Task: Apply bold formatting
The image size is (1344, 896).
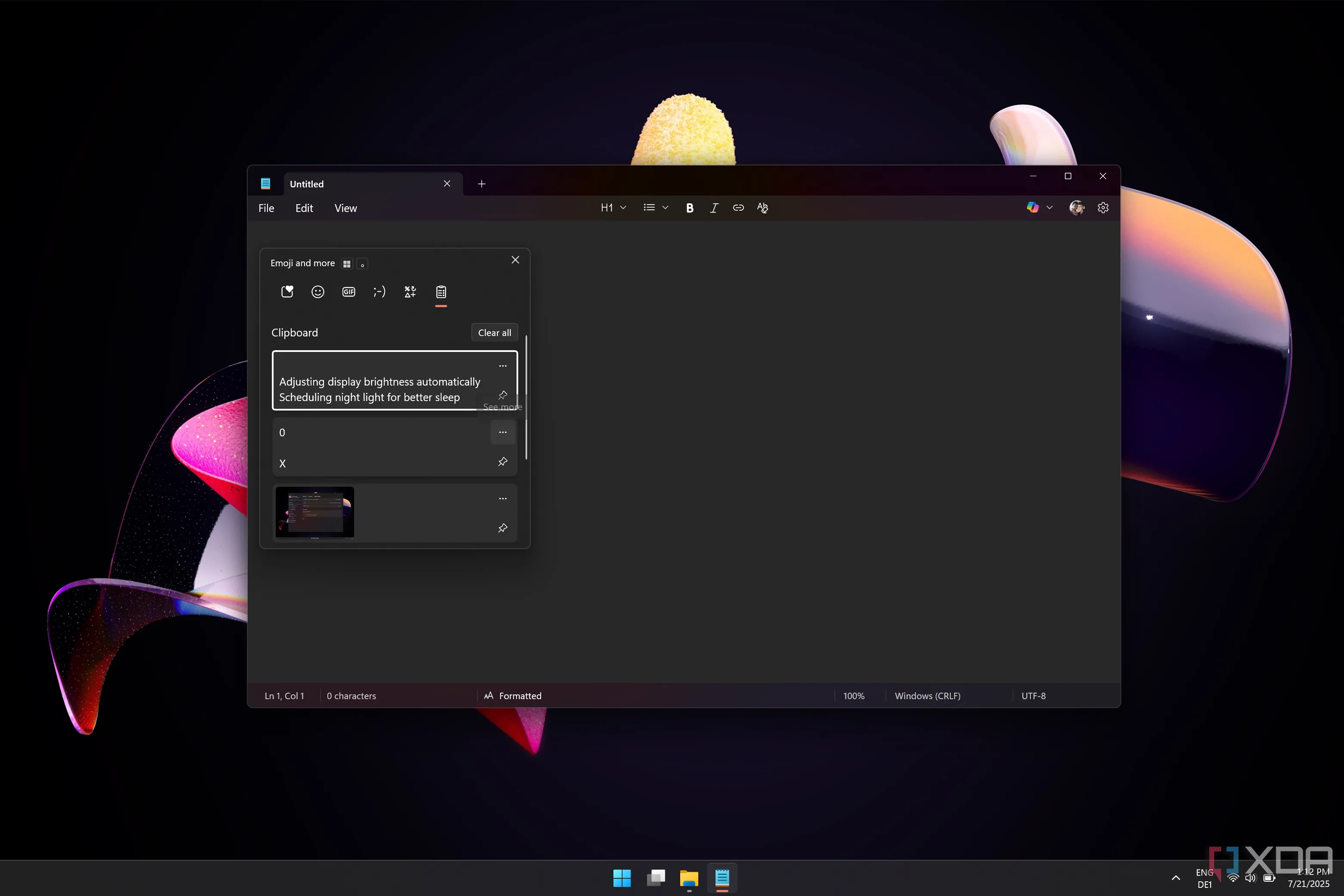Action: point(690,208)
